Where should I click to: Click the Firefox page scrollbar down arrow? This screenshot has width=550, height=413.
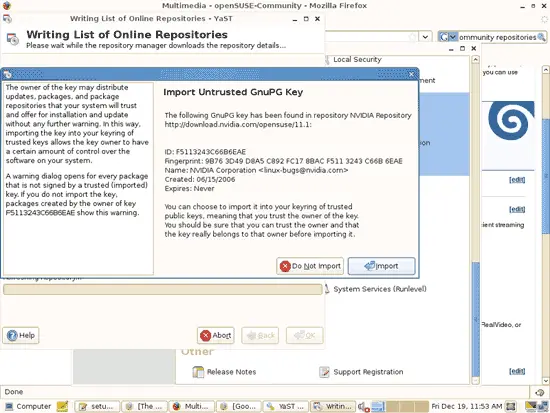click(x=546, y=380)
